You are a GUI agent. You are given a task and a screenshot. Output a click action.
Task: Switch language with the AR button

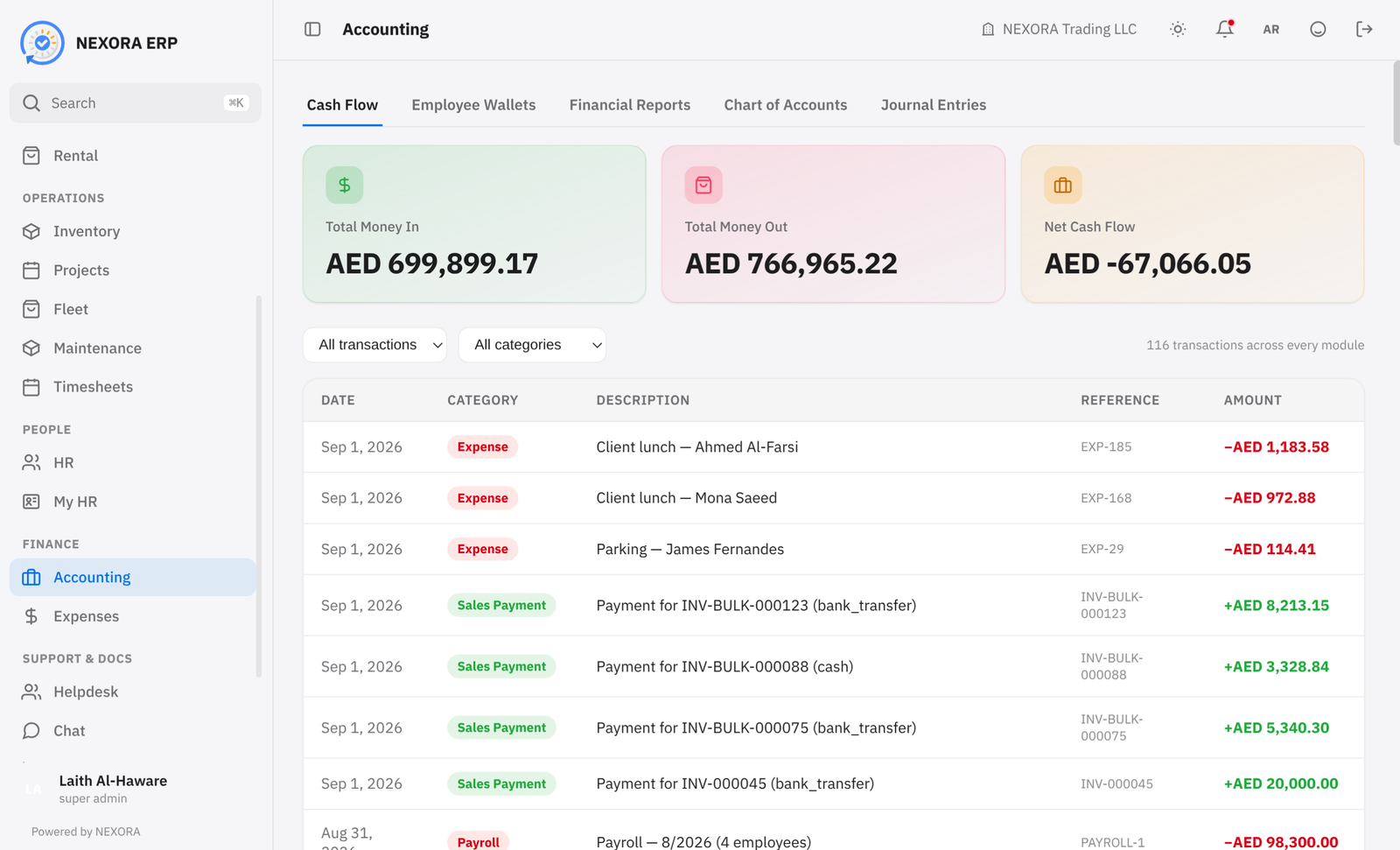[x=1271, y=29]
